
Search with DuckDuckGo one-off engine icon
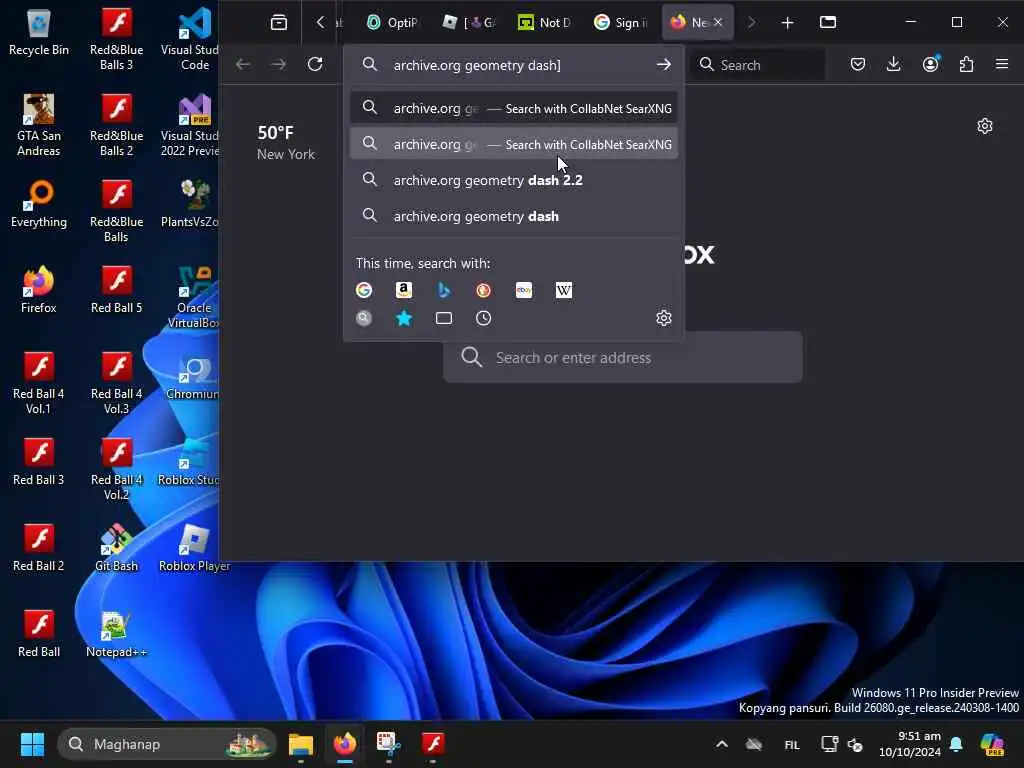(x=483, y=290)
